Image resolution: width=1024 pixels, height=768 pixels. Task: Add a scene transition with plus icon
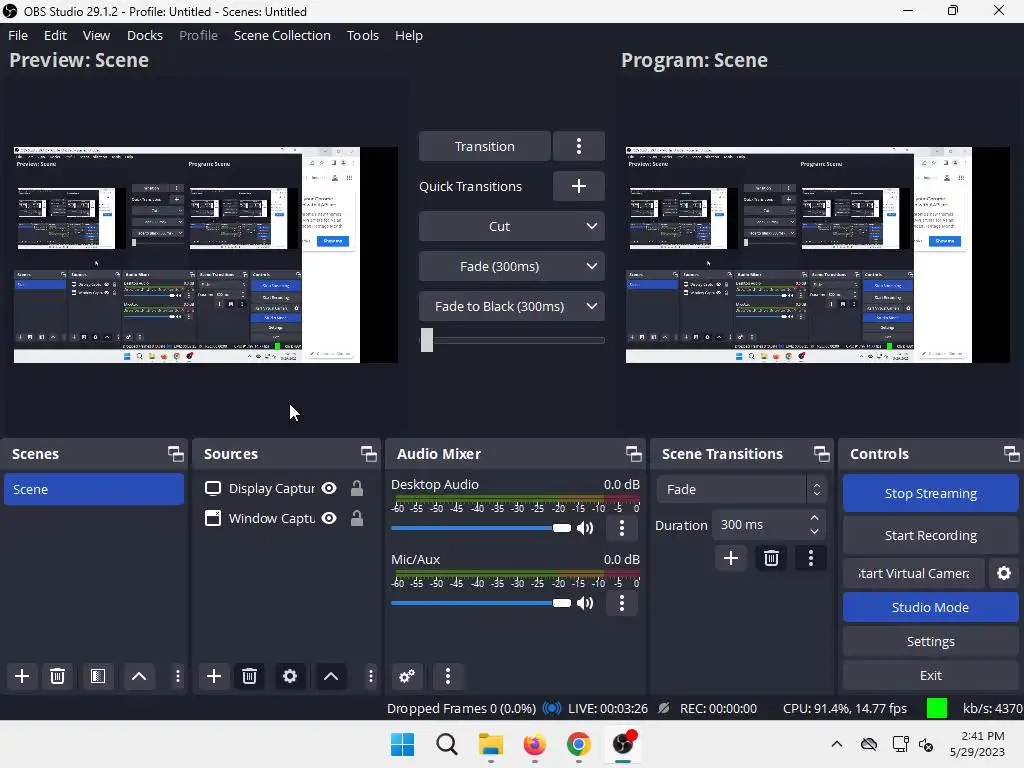tap(731, 558)
